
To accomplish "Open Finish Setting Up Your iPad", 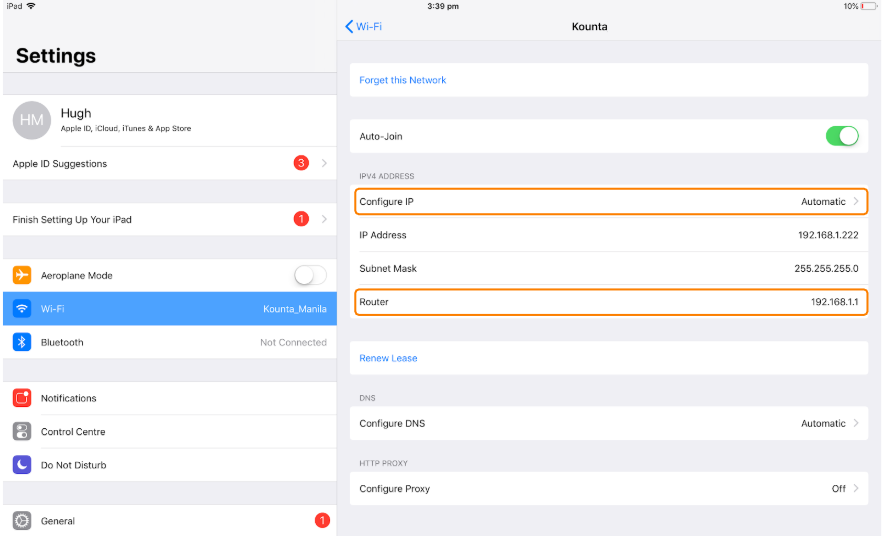I will coord(170,219).
